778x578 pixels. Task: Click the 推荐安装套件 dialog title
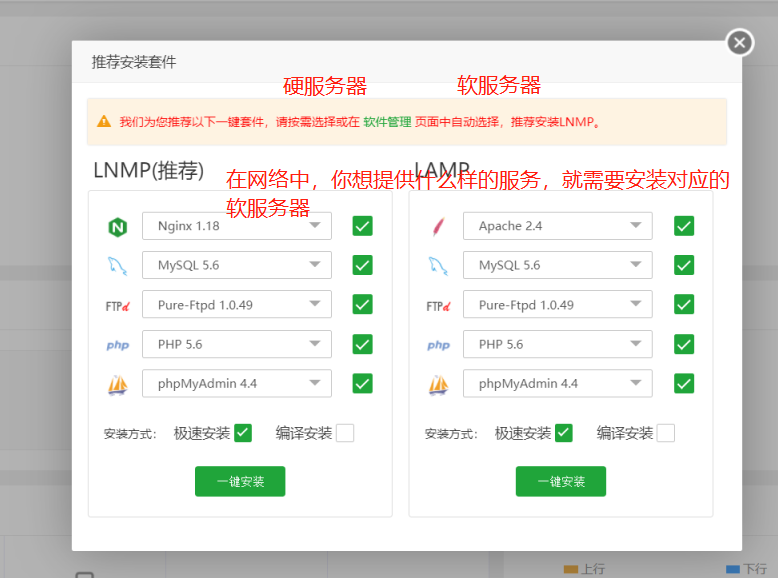(134, 62)
